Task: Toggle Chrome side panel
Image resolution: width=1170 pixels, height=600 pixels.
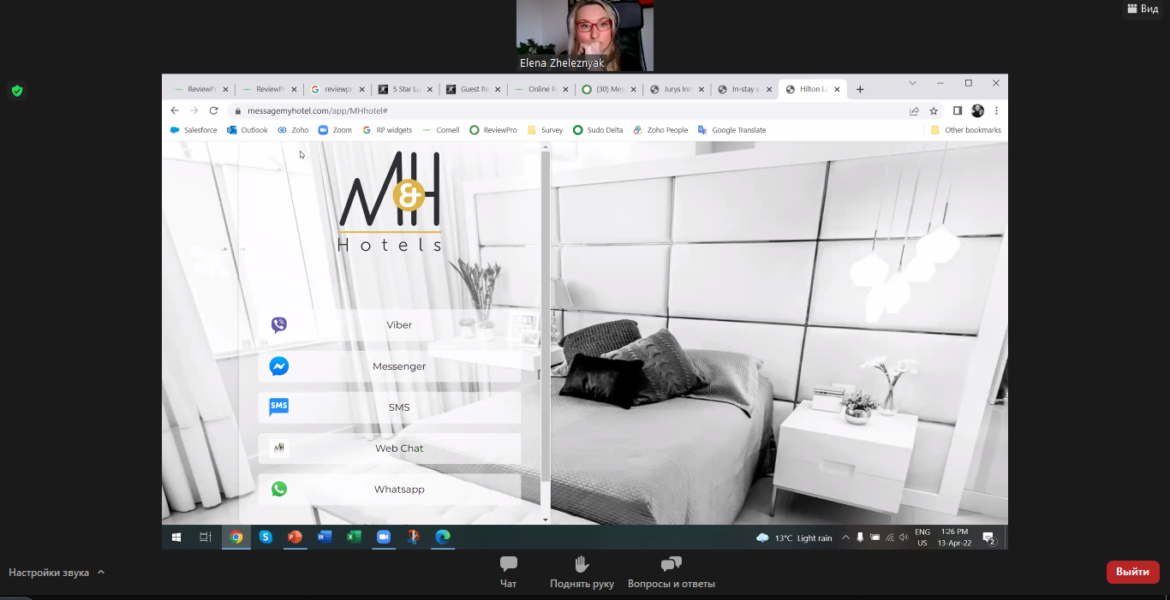Action: (x=958, y=110)
